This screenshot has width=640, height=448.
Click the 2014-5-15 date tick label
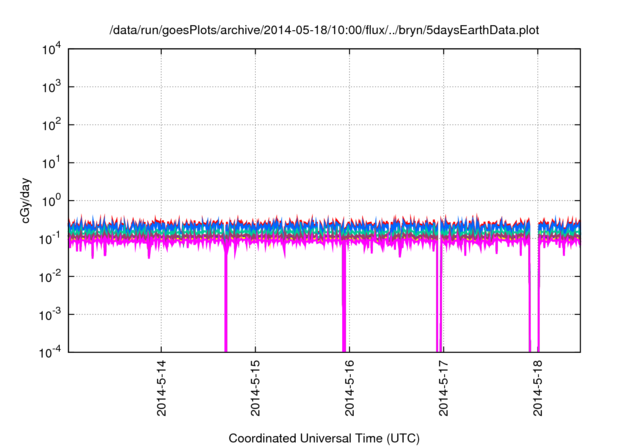256,388
